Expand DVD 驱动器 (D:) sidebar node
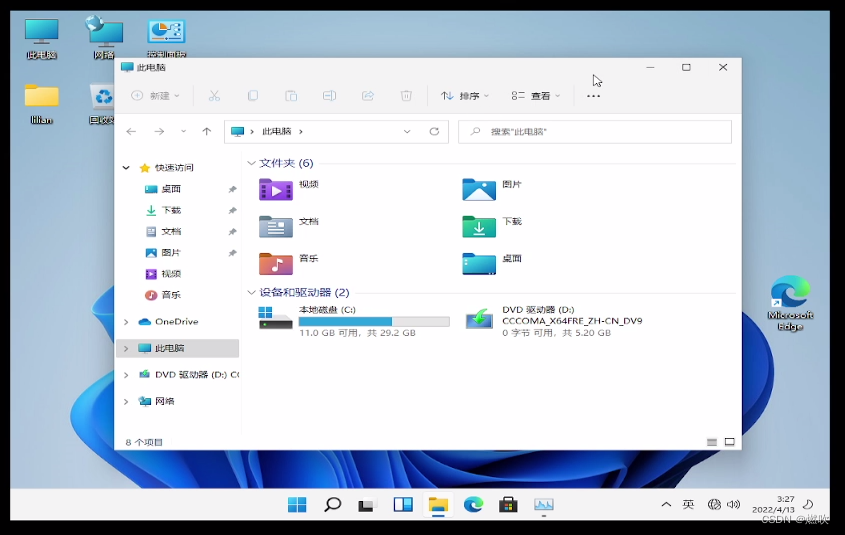The height and width of the screenshot is (535, 845). 126,375
